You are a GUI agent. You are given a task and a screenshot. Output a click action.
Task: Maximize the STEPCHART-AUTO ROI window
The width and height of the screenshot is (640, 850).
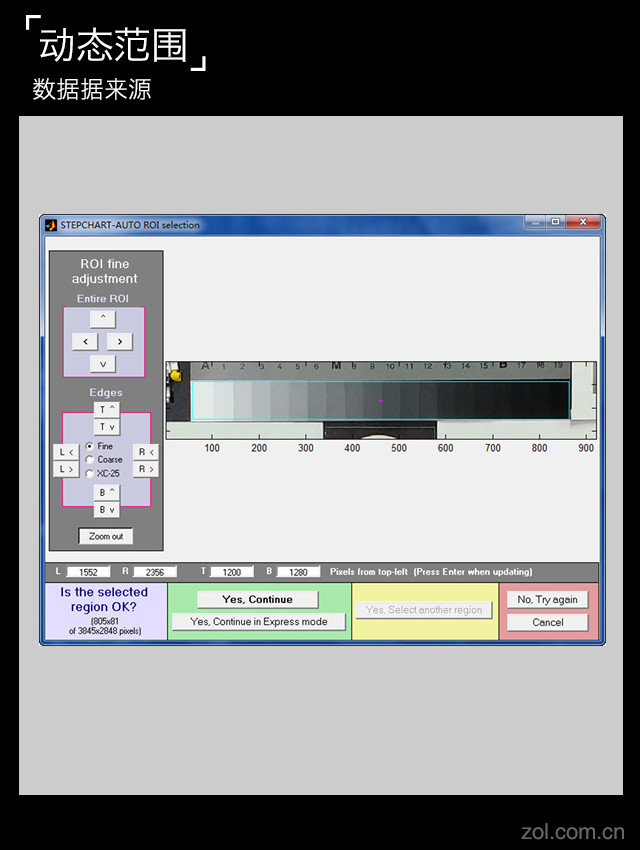pyautogui.click(x=555, y=222)
